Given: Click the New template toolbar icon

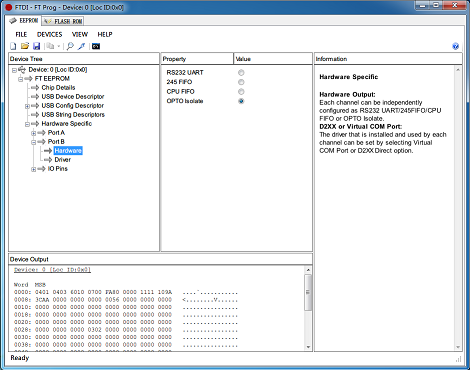Looking at the screenshot, I should pyautogui.click(x=13, y=46).
